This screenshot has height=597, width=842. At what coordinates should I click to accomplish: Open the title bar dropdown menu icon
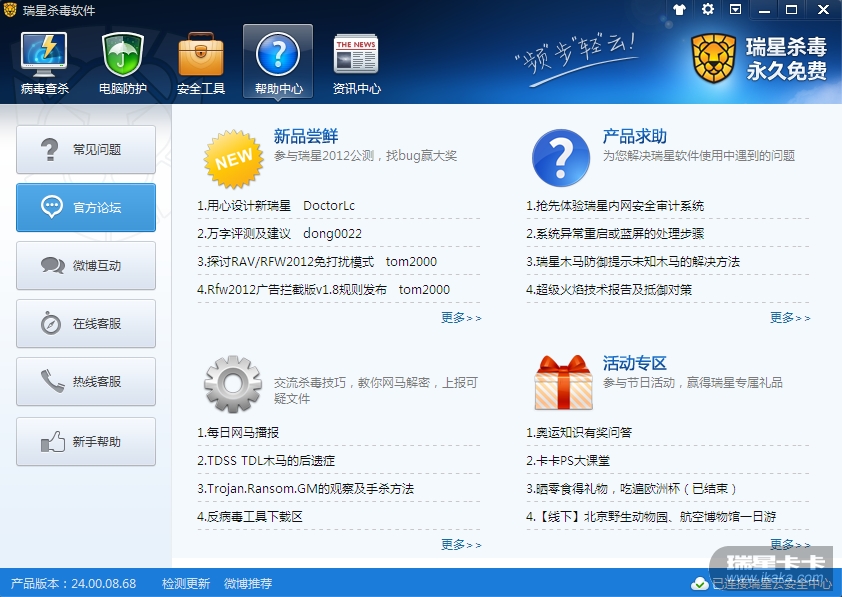coord(736,9)
